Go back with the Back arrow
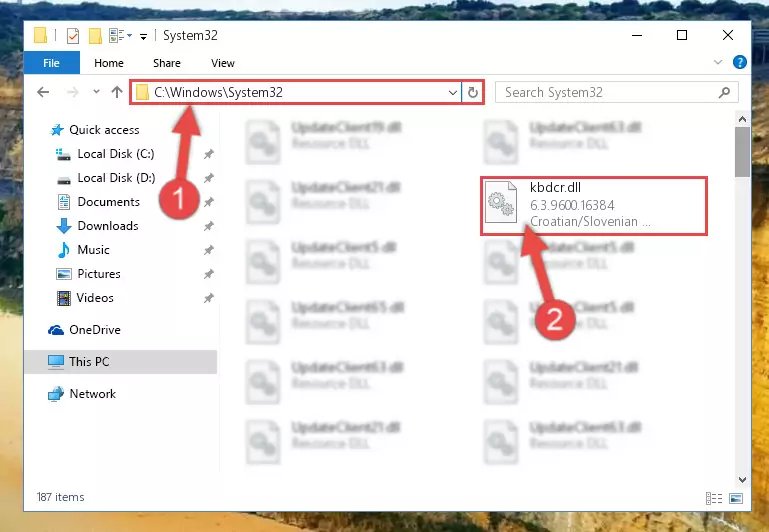 (x=43, y=92)
